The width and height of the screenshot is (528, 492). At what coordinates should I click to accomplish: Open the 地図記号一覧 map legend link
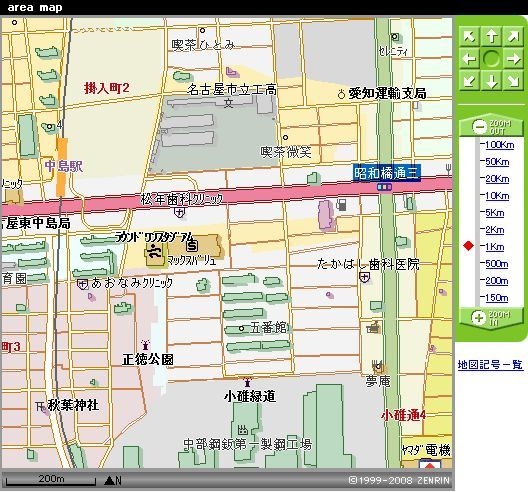(490, 364)
